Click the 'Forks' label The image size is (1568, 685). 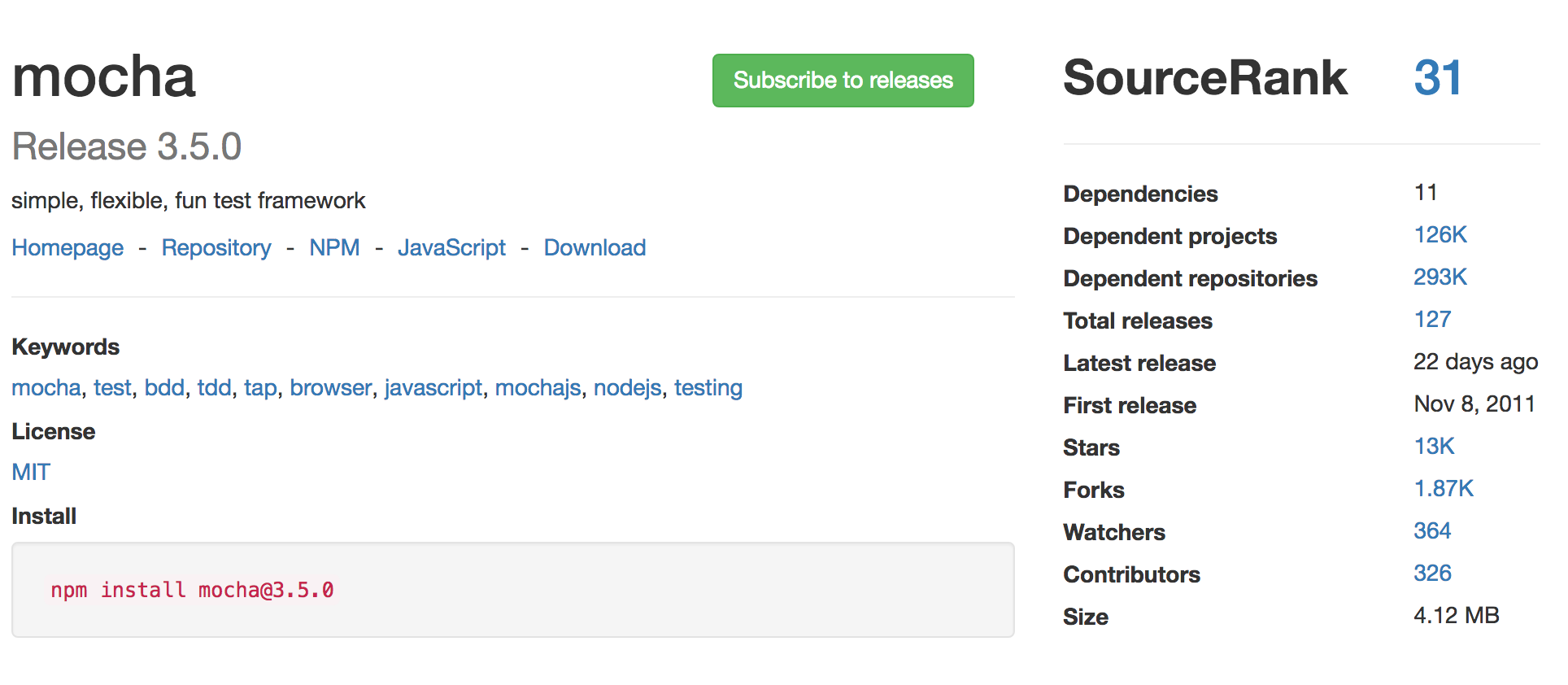click(x=1093, y=490)
